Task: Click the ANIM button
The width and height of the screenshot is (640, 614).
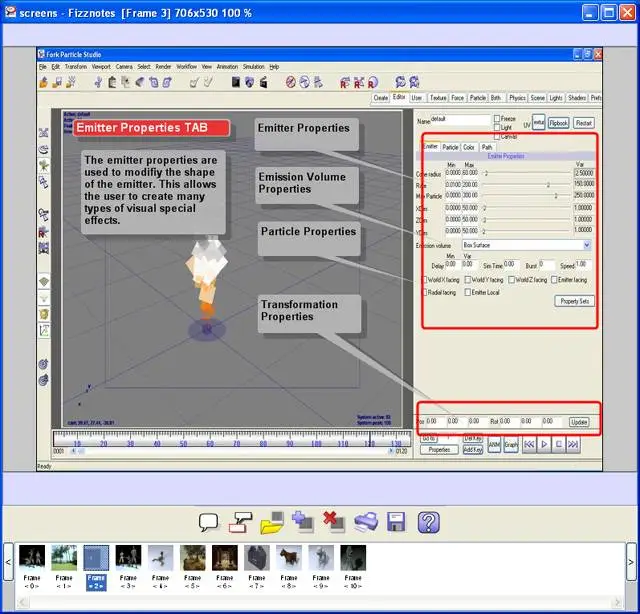Action: pos(494,445)
